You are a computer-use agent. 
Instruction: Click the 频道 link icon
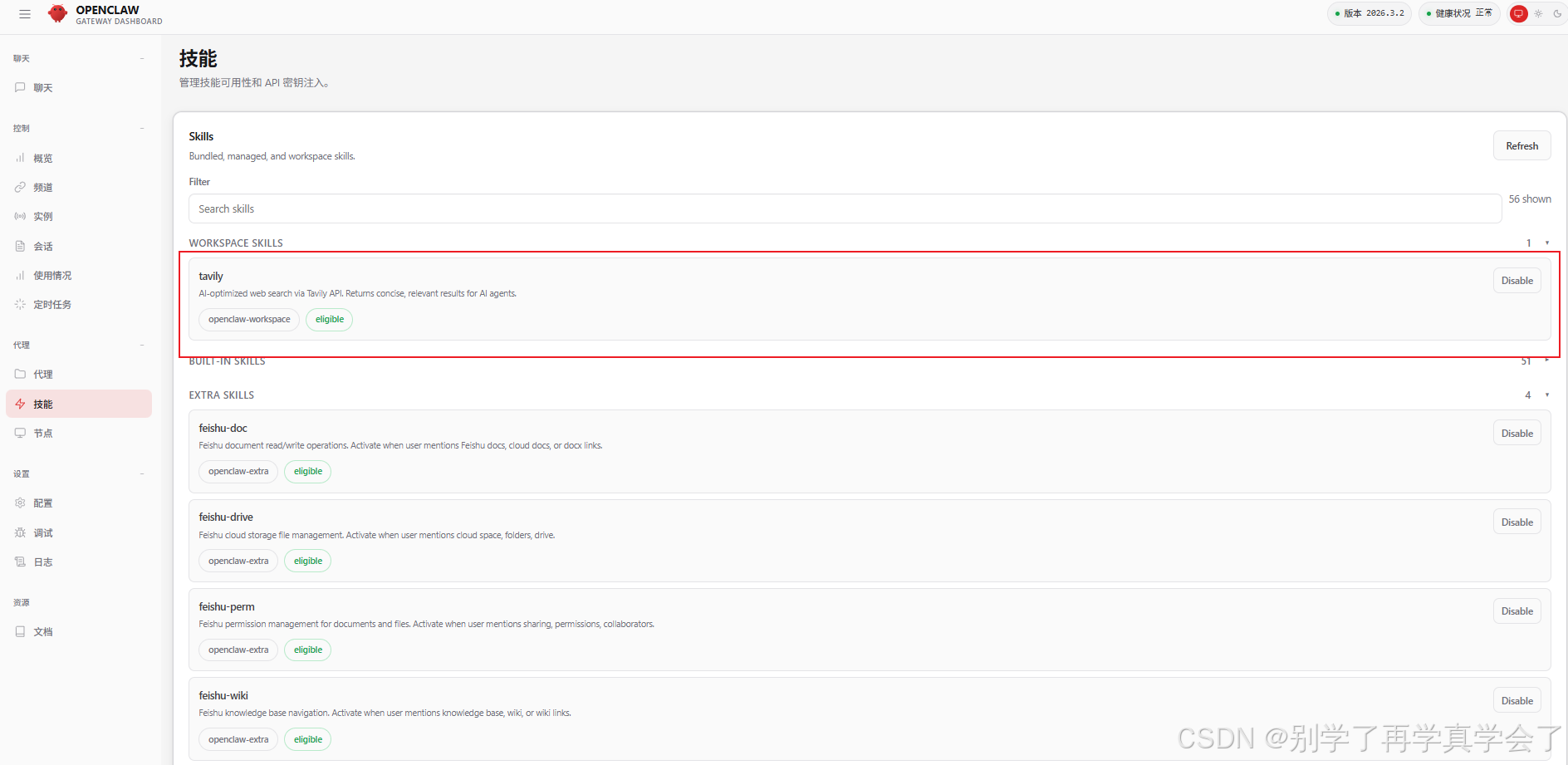coord(20,187)
